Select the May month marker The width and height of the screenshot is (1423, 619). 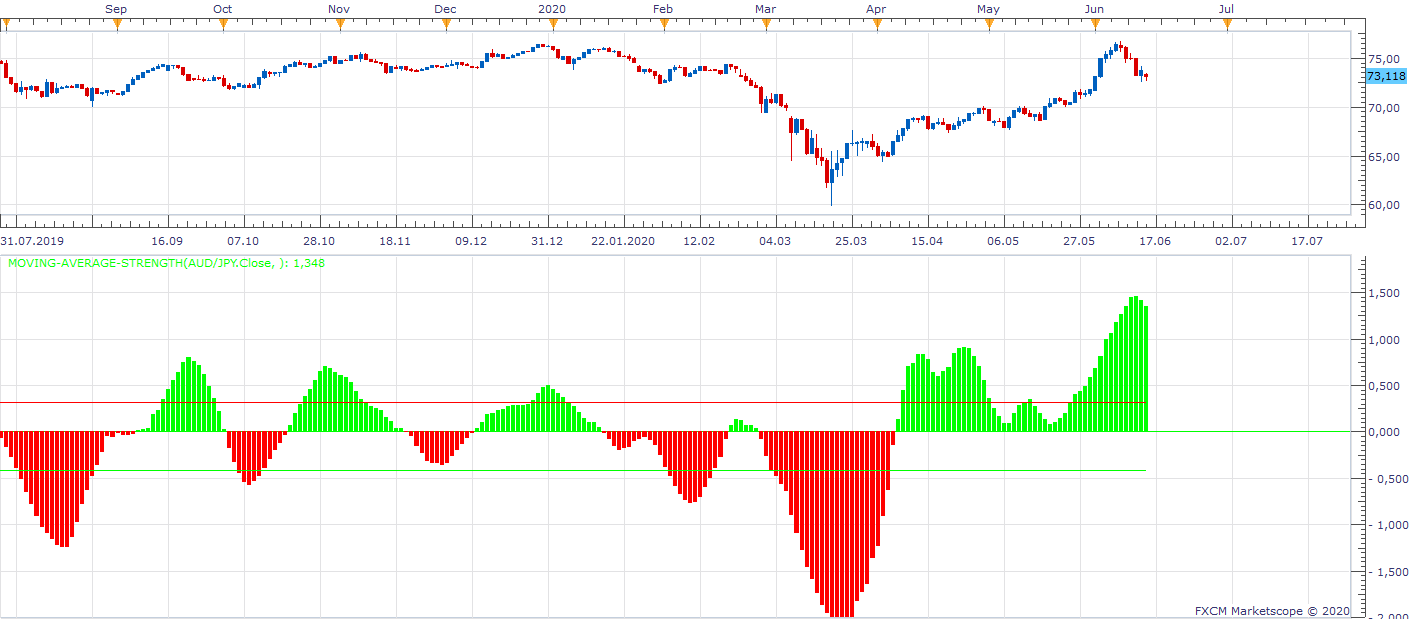coord(988,9)
